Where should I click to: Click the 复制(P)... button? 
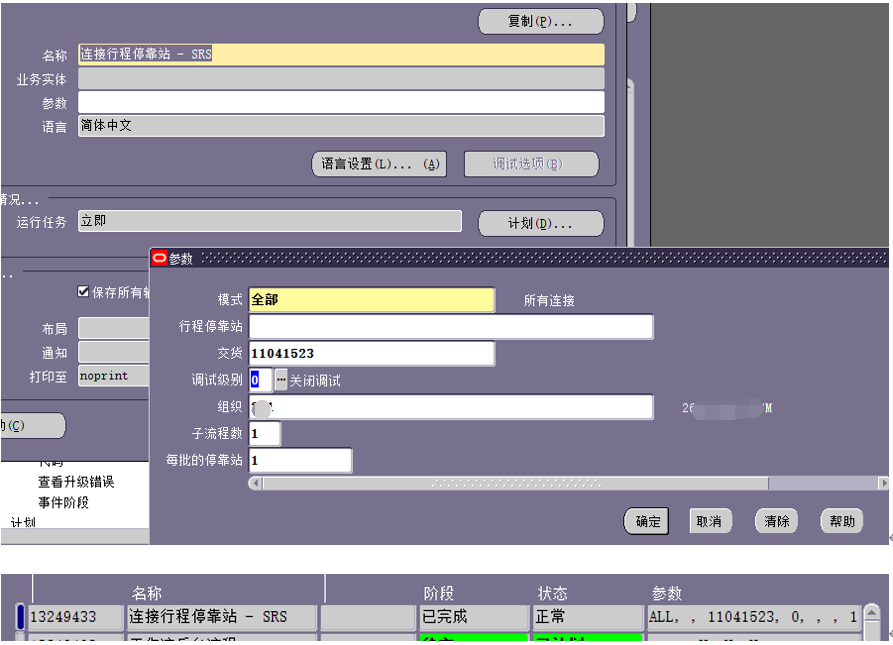(540, 21)
